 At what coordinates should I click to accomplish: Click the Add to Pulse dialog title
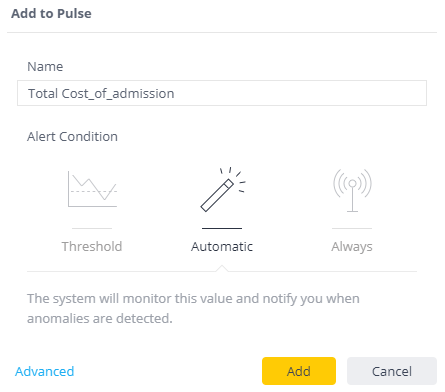click(x=51, y=14)
